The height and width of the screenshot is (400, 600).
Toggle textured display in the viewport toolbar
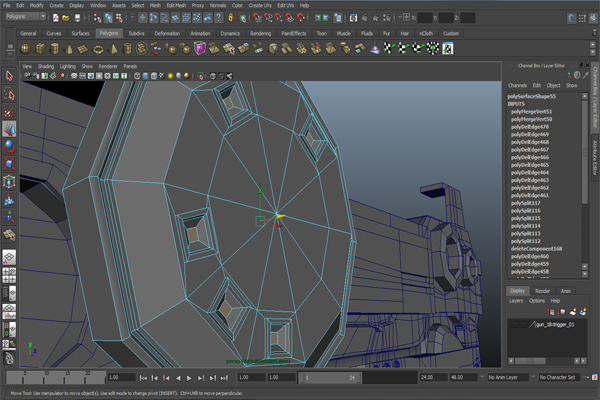[162, 76]
